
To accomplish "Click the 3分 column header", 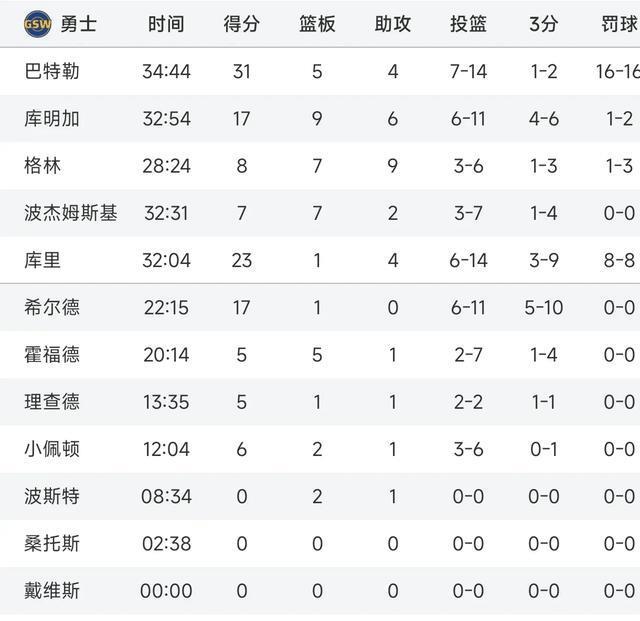I will pos(543,24).
